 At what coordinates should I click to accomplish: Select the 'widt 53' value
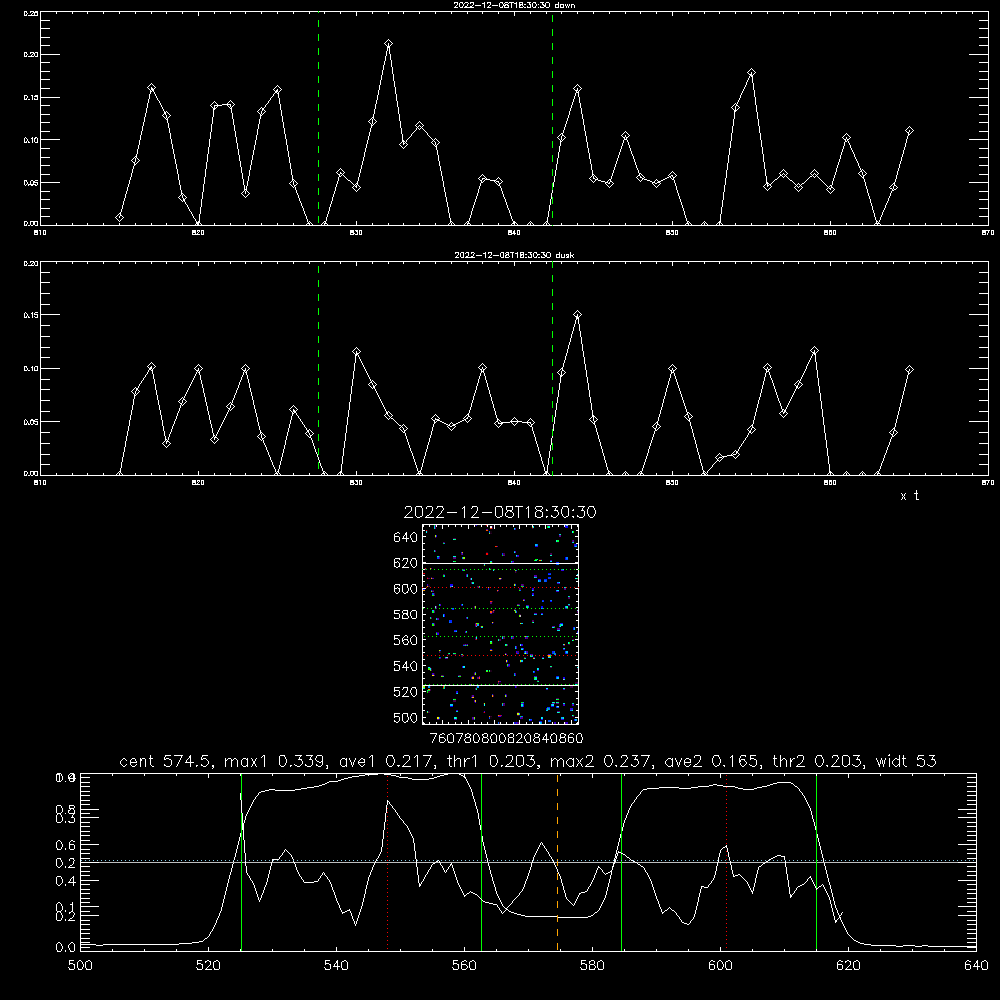point(906,761)
